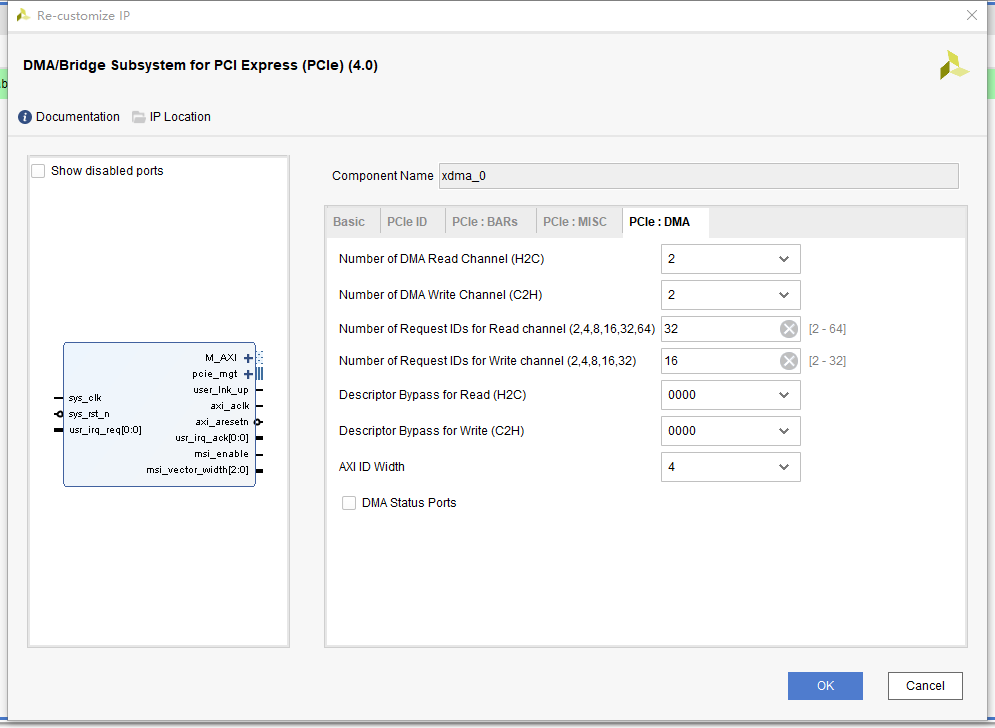Open the Documentation link
The width and height of the screenshot is (995, 728).
(77, 117)
